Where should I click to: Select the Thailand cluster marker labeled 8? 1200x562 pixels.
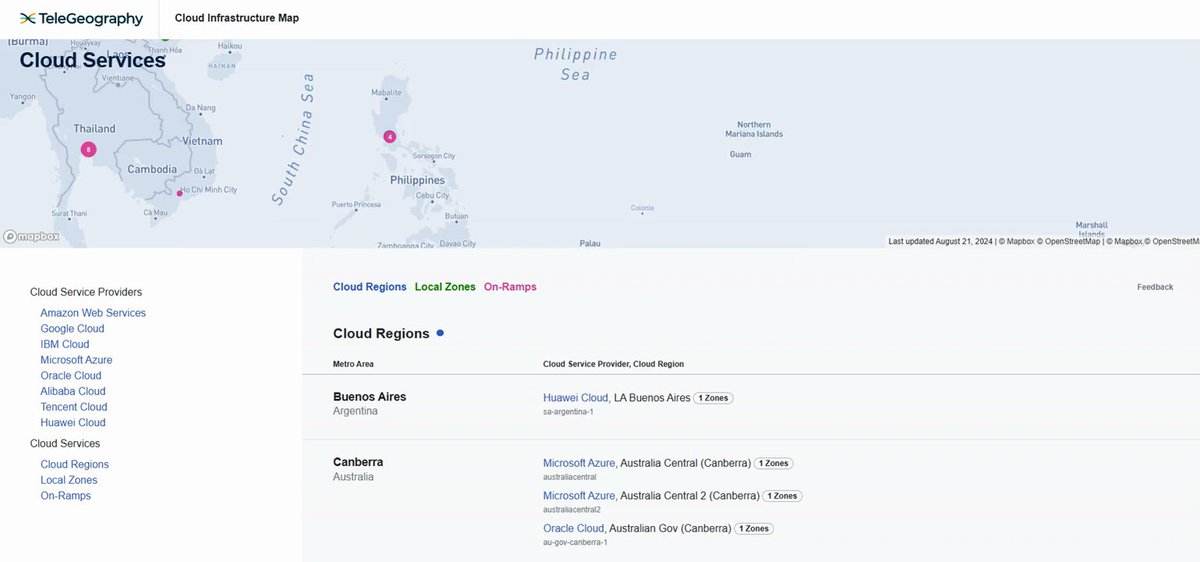click(88, 149)
